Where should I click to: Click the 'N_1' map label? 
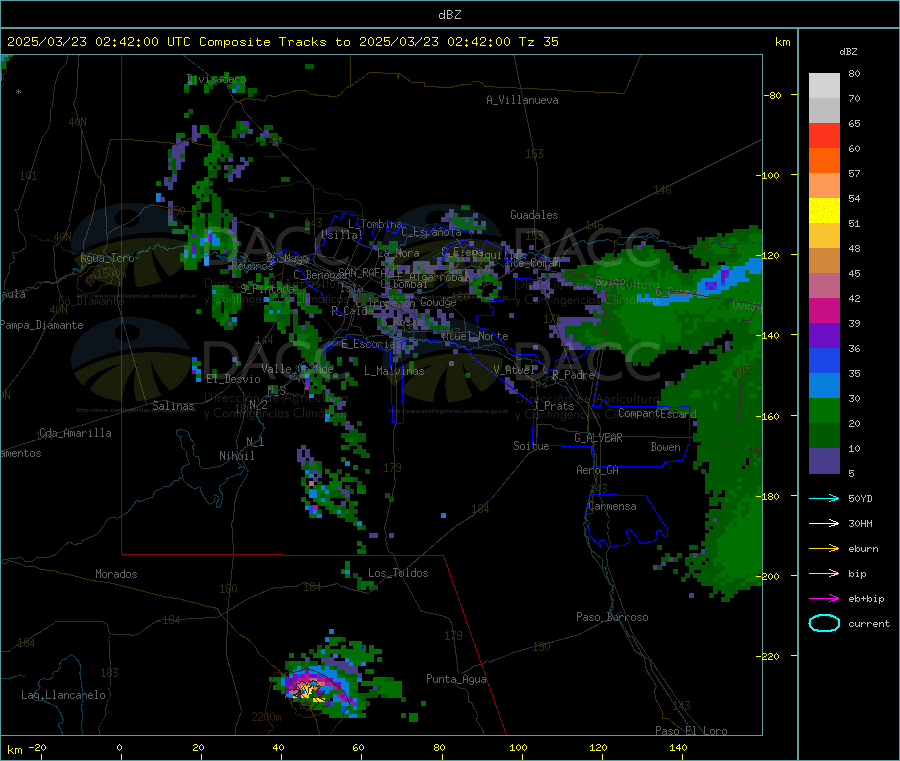click(x=255, y=441)
